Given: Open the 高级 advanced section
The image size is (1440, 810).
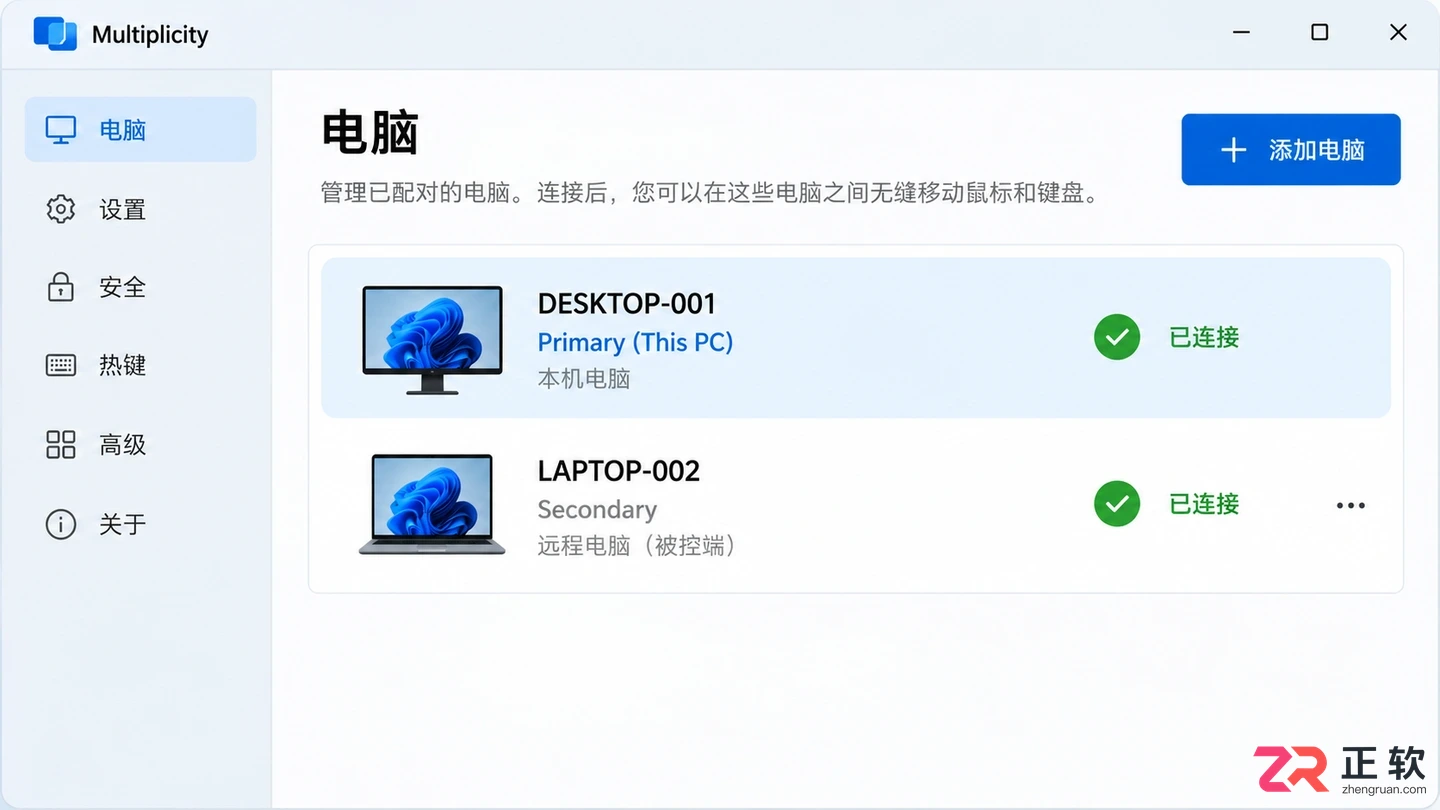Looking at the screenshot, I should [140, 444].
